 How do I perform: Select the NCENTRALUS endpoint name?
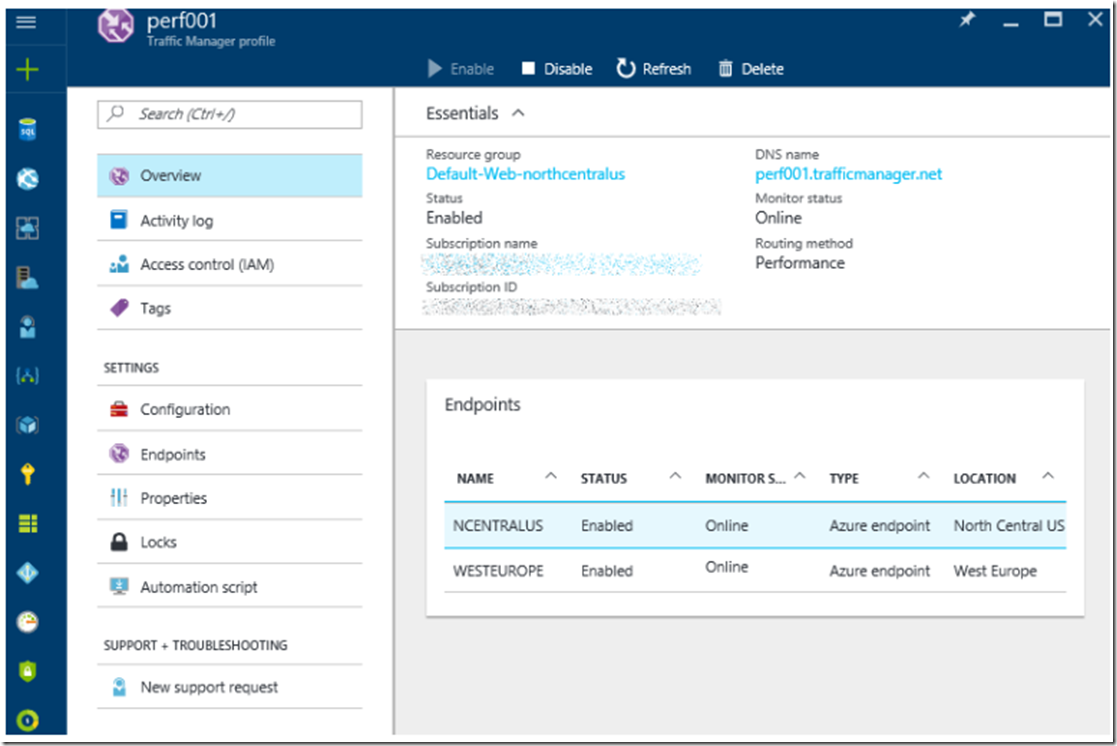click(x=498, y=526)
